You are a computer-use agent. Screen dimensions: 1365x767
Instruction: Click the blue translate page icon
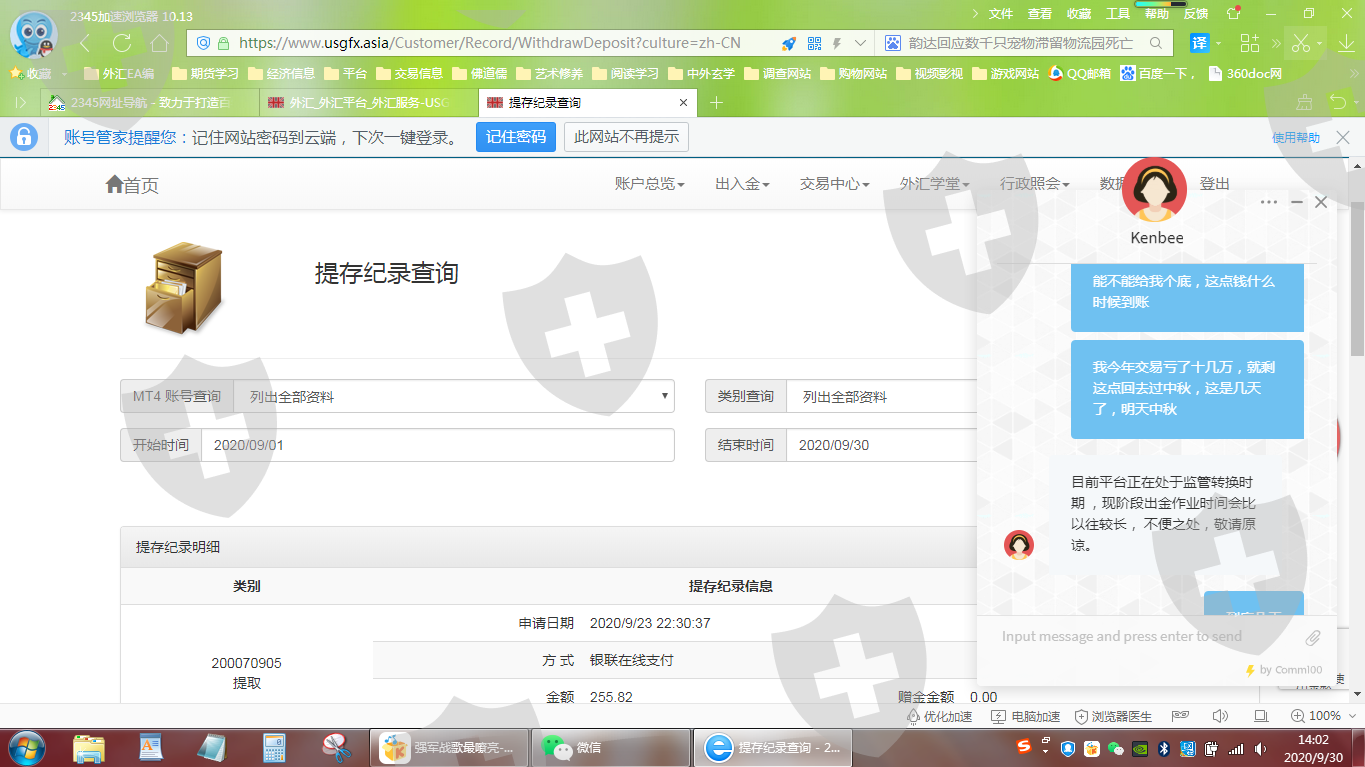point(1199,43)
